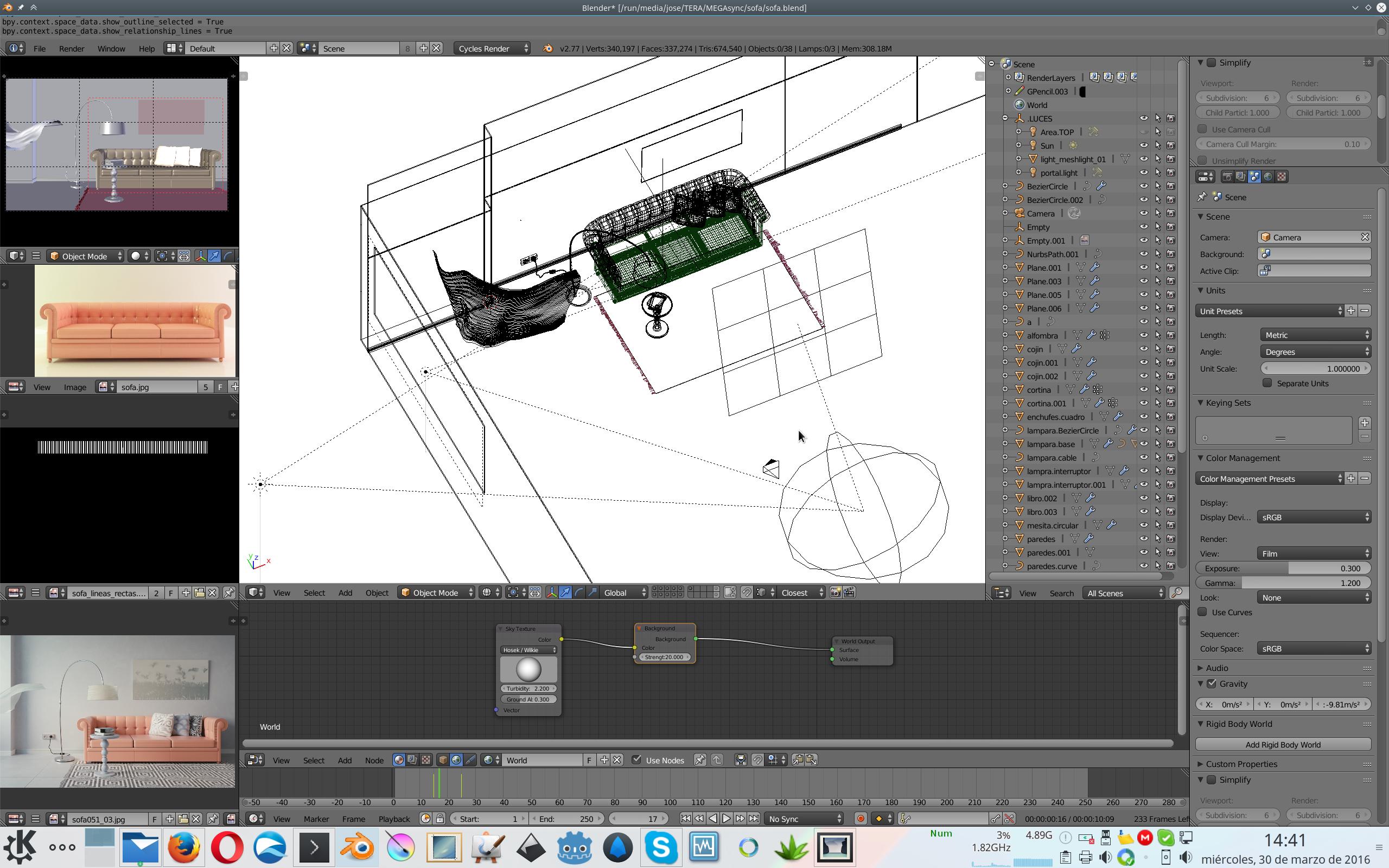Enable the Use Curves checkbox
1389x868 pixels.
(x=1202, y=612)
